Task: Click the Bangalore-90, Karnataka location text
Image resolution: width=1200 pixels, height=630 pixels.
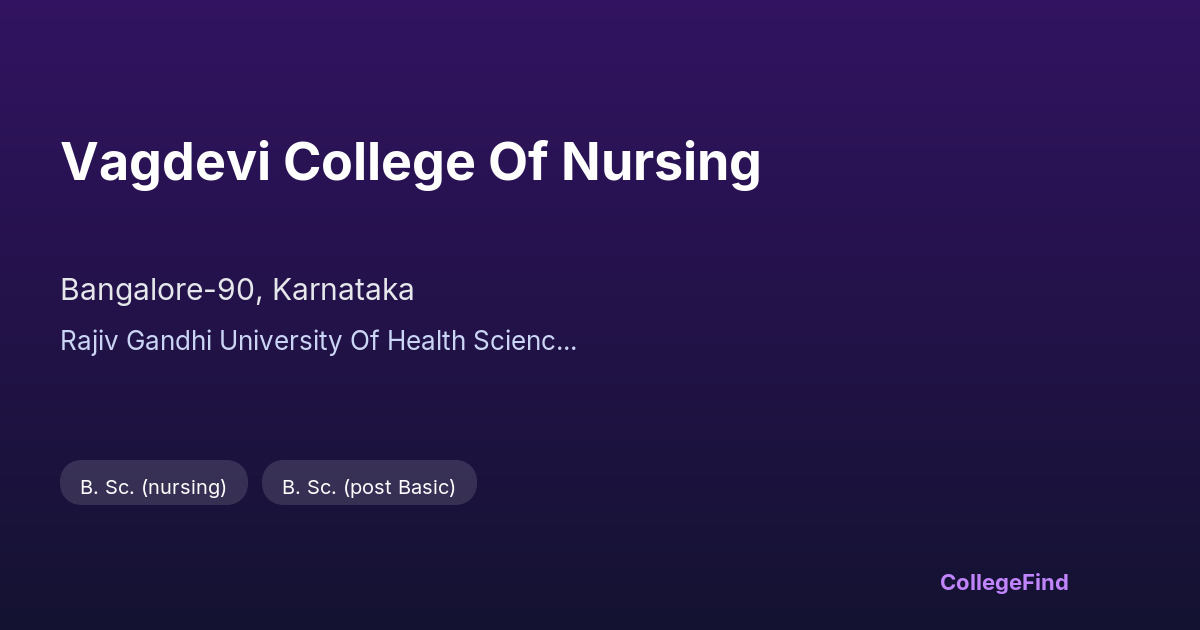Action: (237, 290)
